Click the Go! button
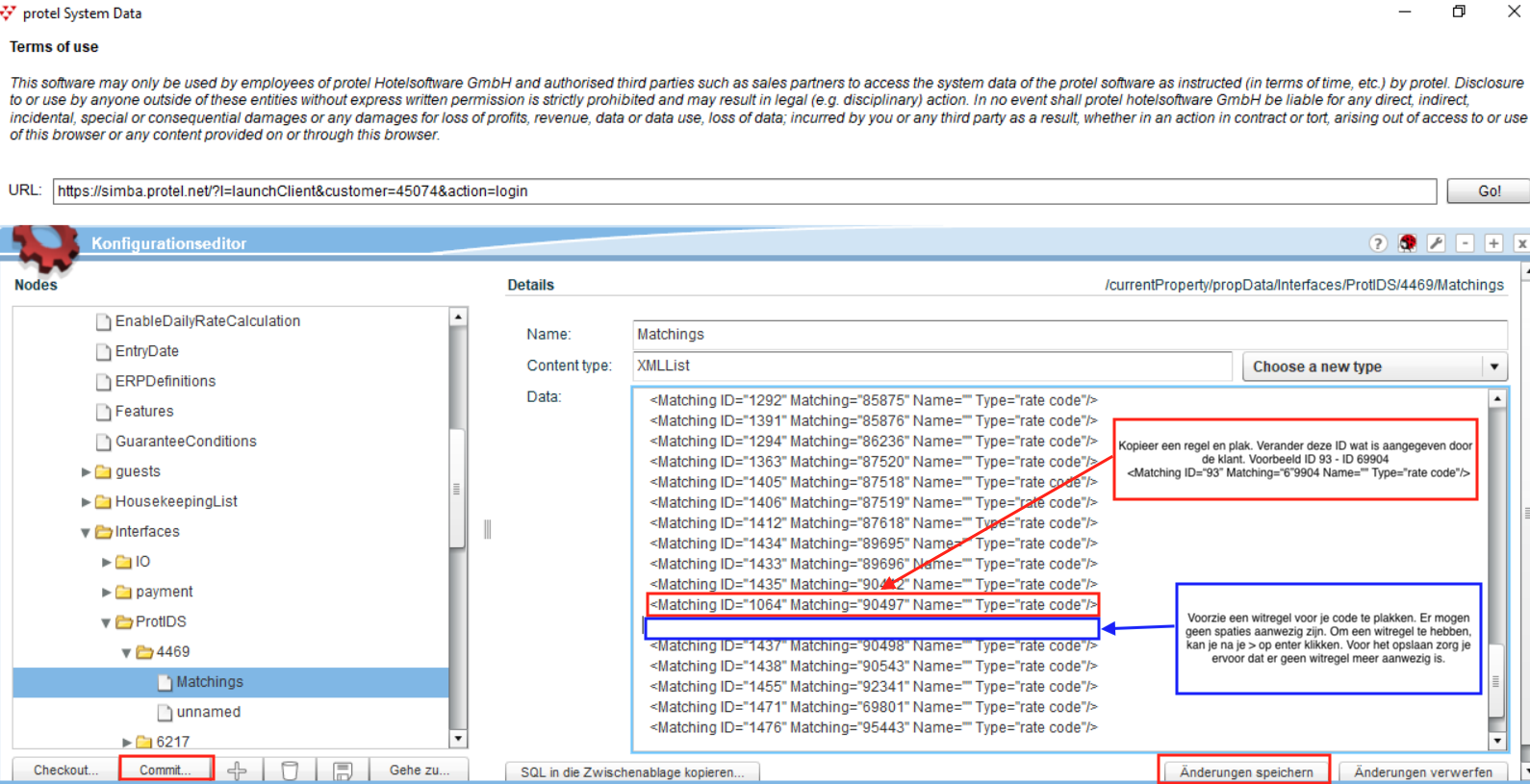 pos(1489,190)
